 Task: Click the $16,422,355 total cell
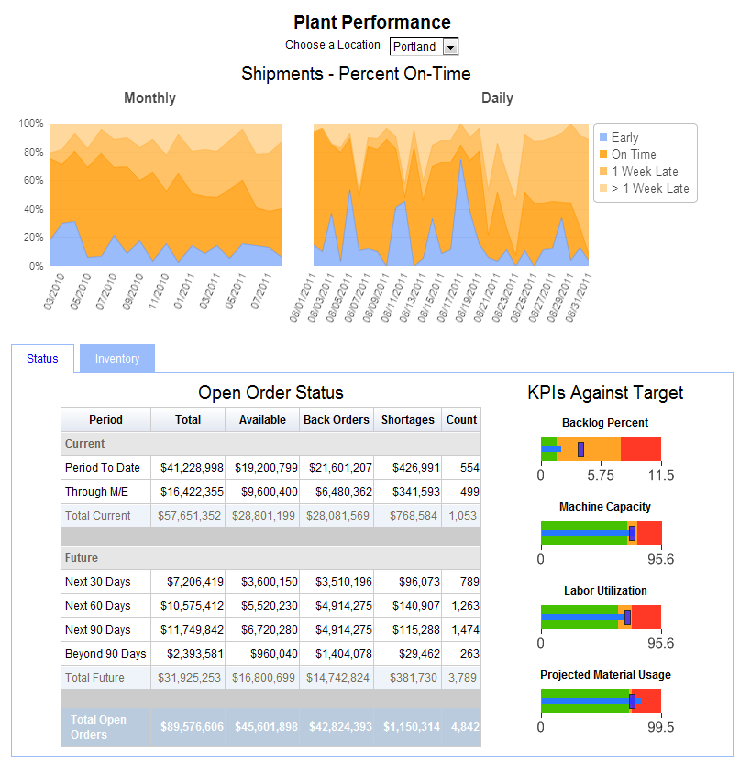(x=188, y=492)
